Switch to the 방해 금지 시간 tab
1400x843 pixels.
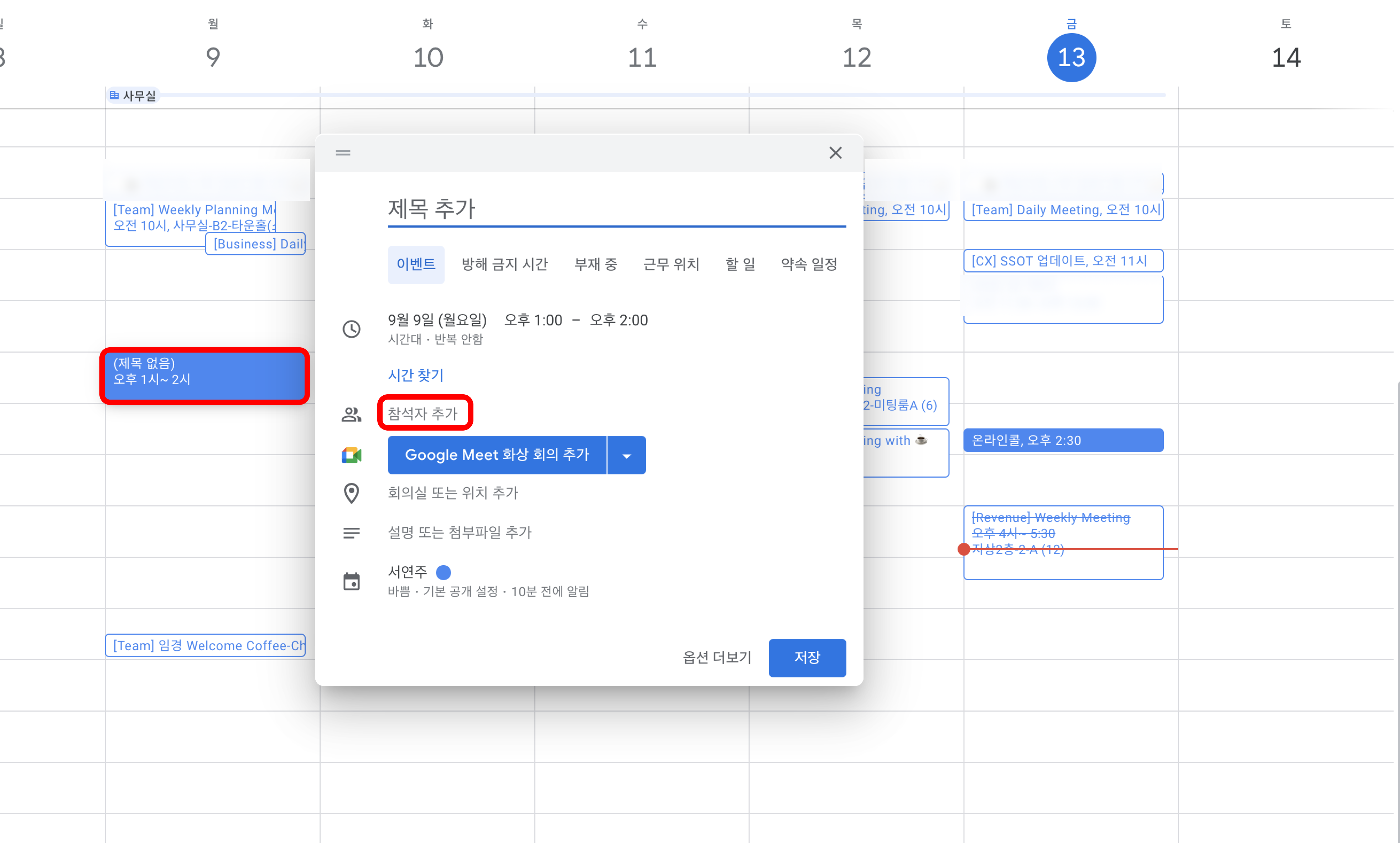pyautogui.click(x=504, y=264)
